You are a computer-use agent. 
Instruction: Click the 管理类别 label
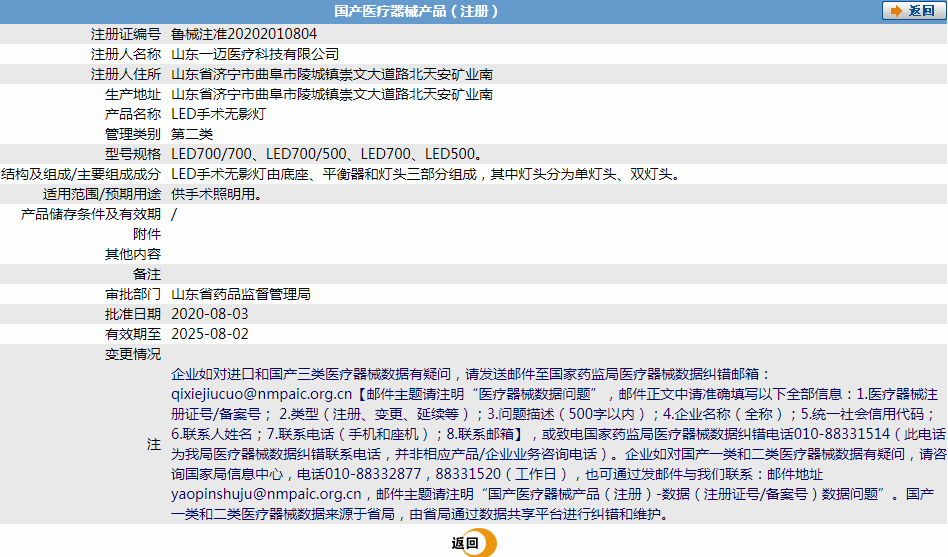(x=133, y=134)
